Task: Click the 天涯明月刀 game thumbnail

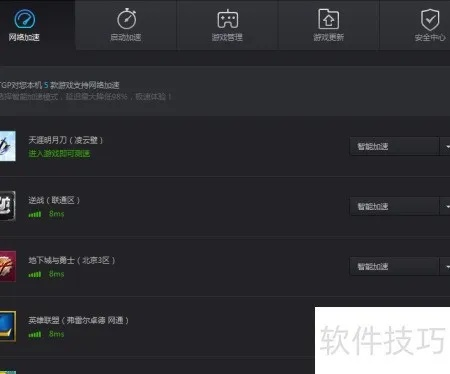Action: point(8,146)
